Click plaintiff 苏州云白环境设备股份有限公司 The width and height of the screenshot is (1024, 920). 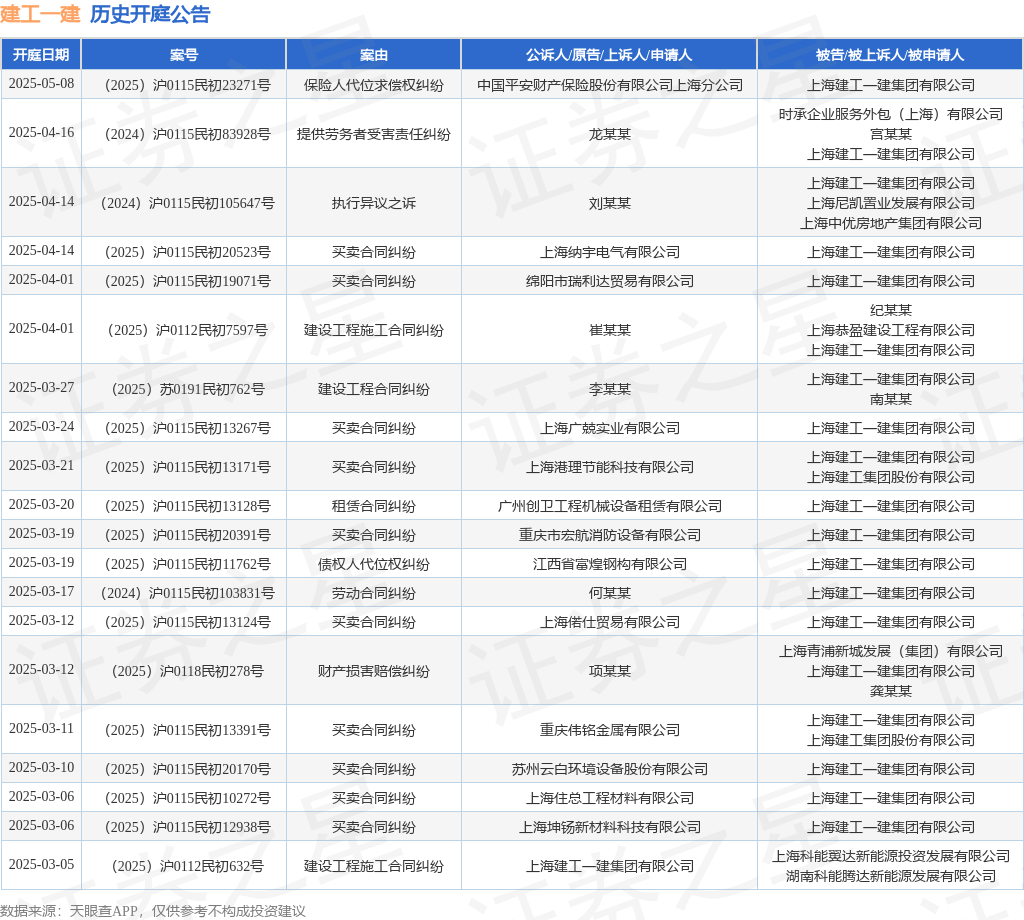pos(609,769)
